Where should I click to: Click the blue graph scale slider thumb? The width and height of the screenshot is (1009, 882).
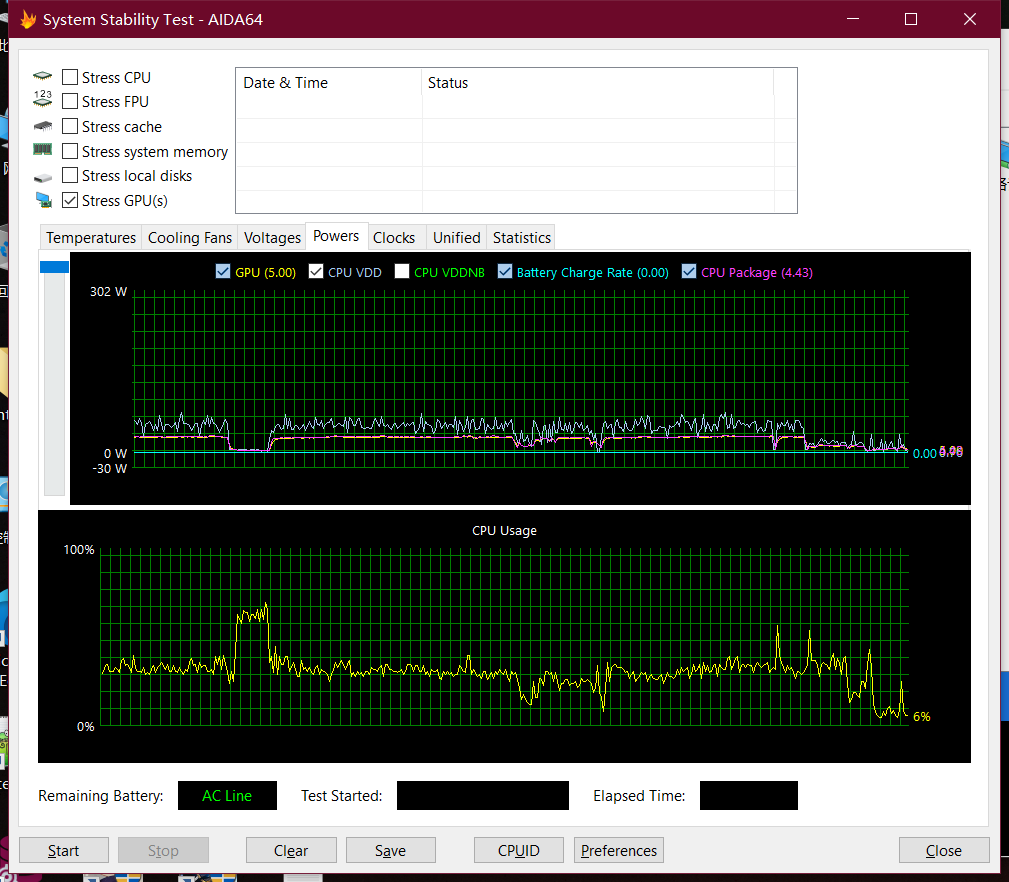[54, 266]
